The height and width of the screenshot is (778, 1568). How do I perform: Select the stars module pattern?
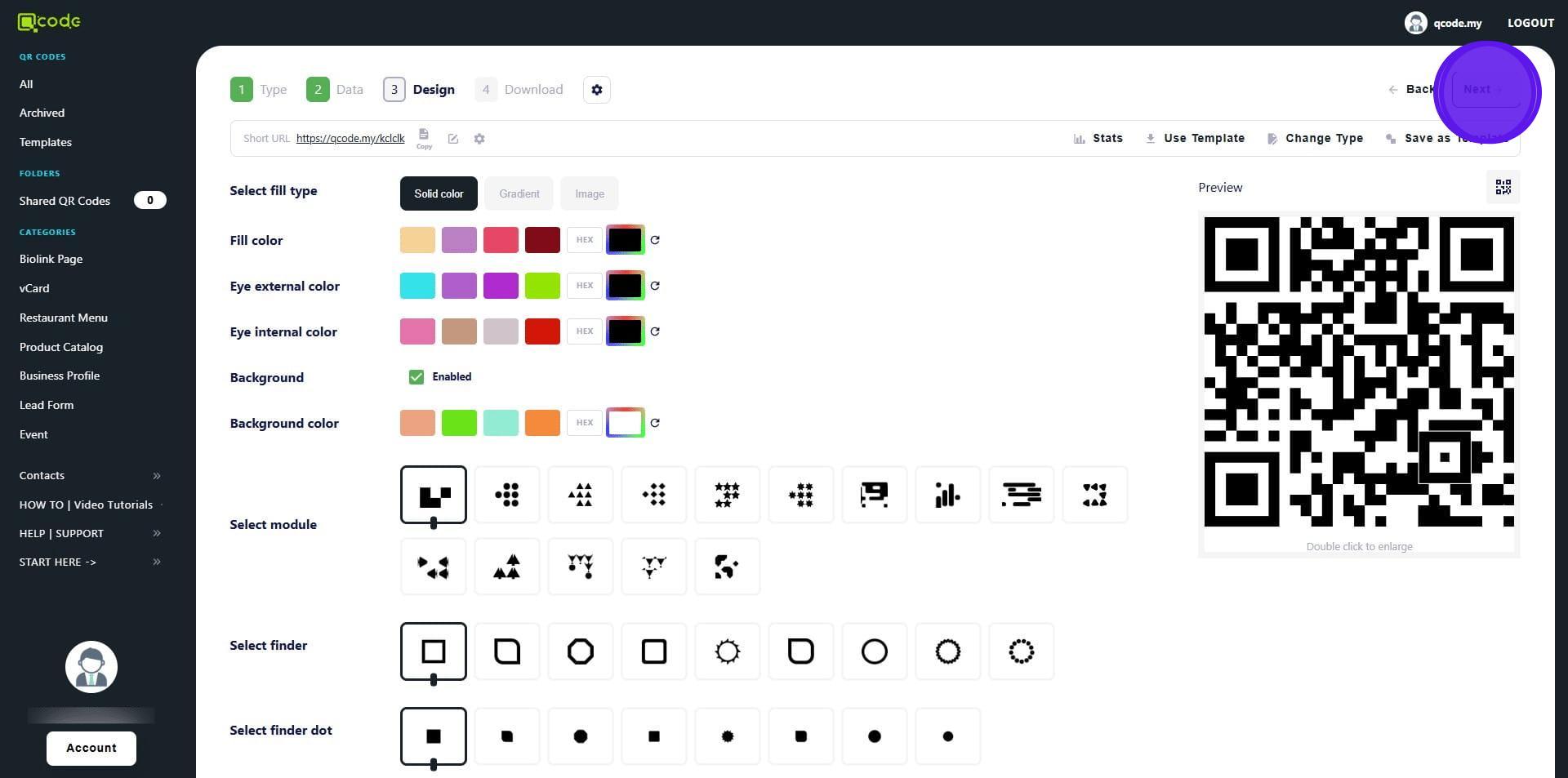(x=727, y=495)
